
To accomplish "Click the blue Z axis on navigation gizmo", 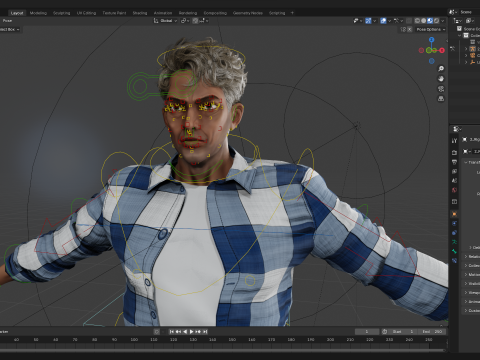I will tap(432, 40).
